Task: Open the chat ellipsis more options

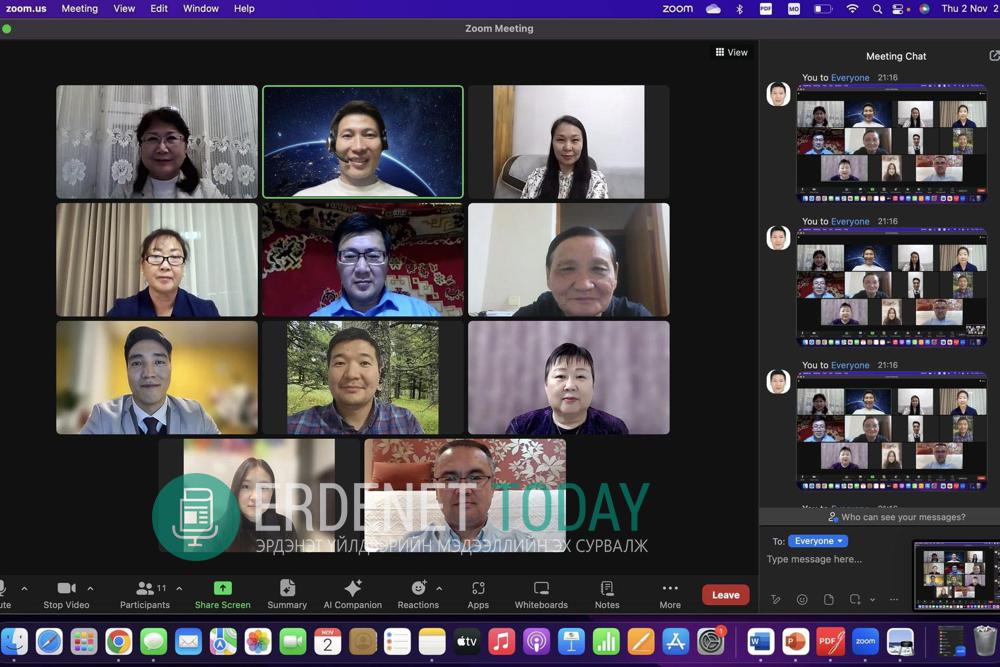Action: (x=893, y=599)
